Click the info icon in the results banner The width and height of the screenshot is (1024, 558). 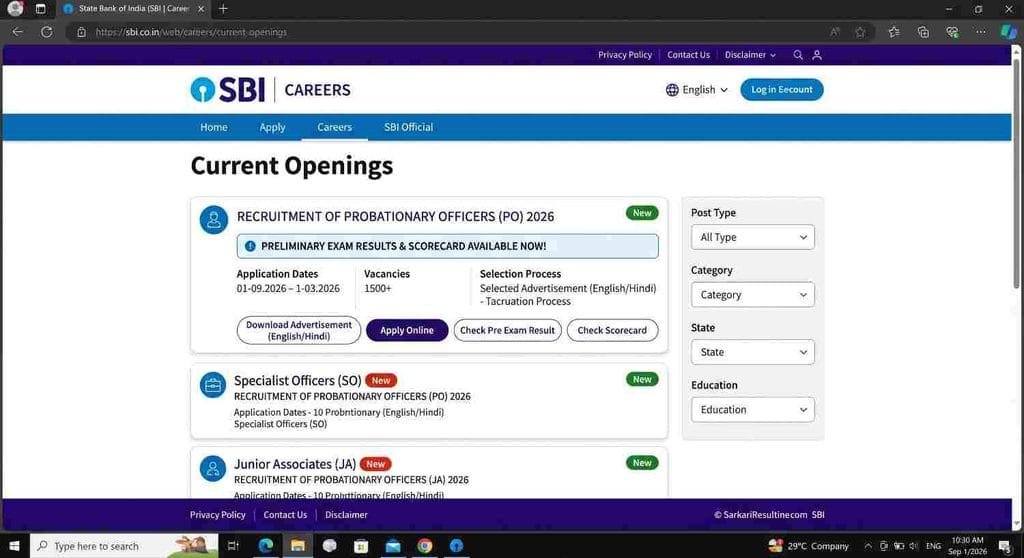click(x=250, y=246)
